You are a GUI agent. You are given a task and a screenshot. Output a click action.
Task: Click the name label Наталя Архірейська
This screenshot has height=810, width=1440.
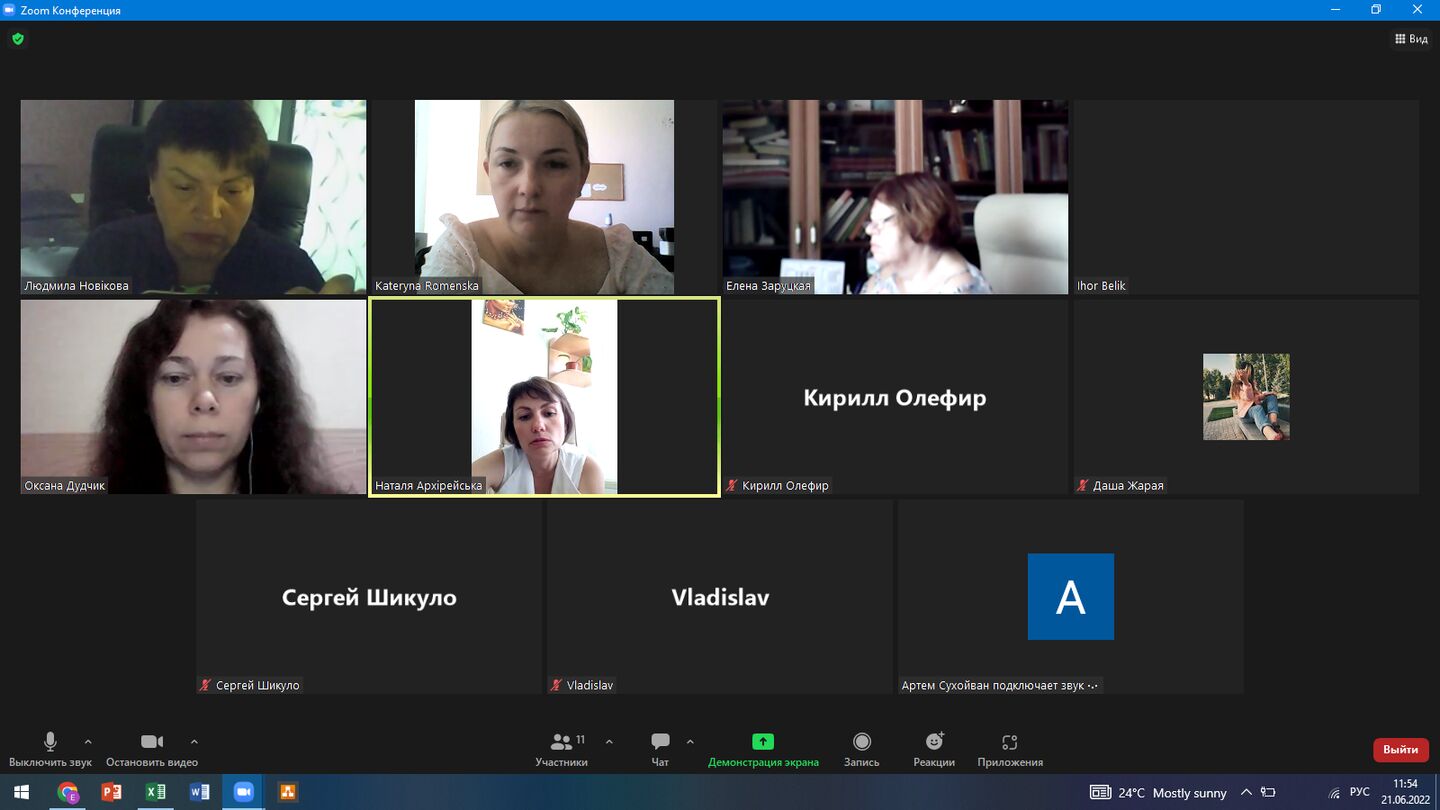click(429, 486)
